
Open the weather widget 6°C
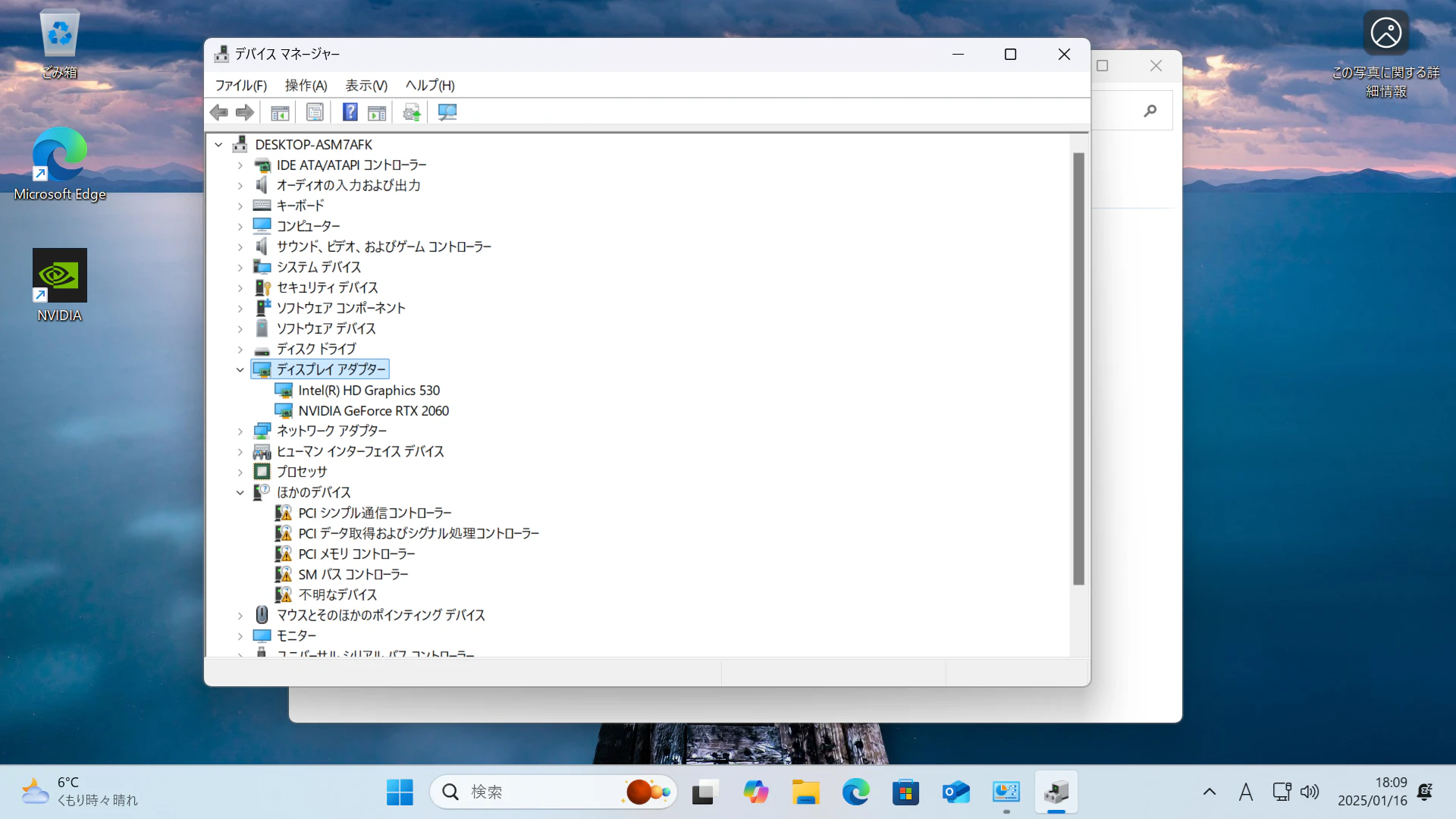[x=80, y=792]
